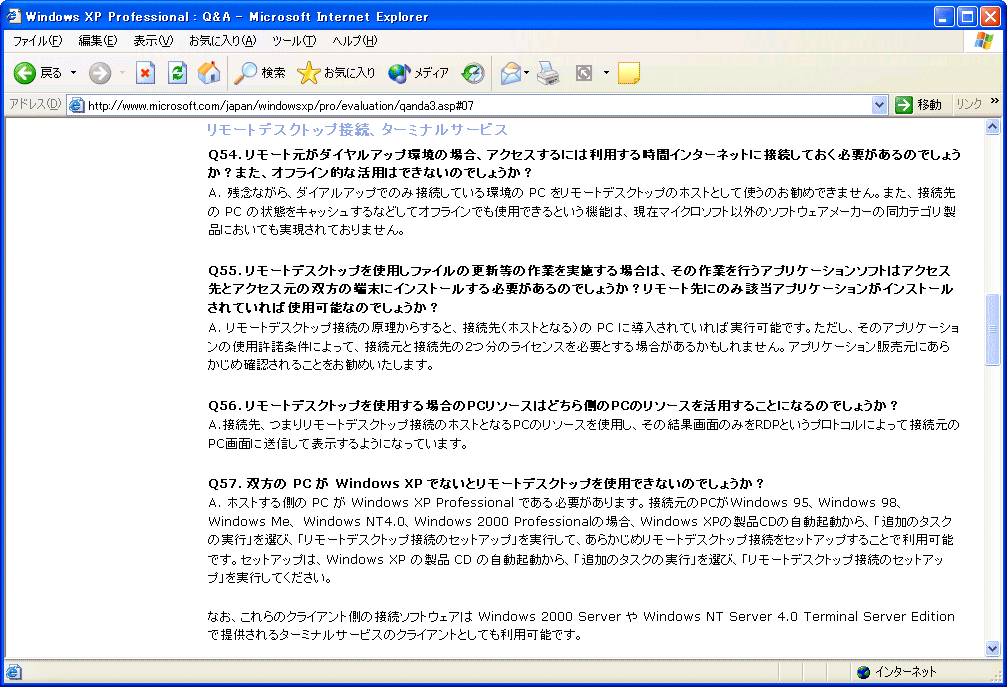Click the status bar page icon
1007x687 pixels.
(x=13, y=672)
